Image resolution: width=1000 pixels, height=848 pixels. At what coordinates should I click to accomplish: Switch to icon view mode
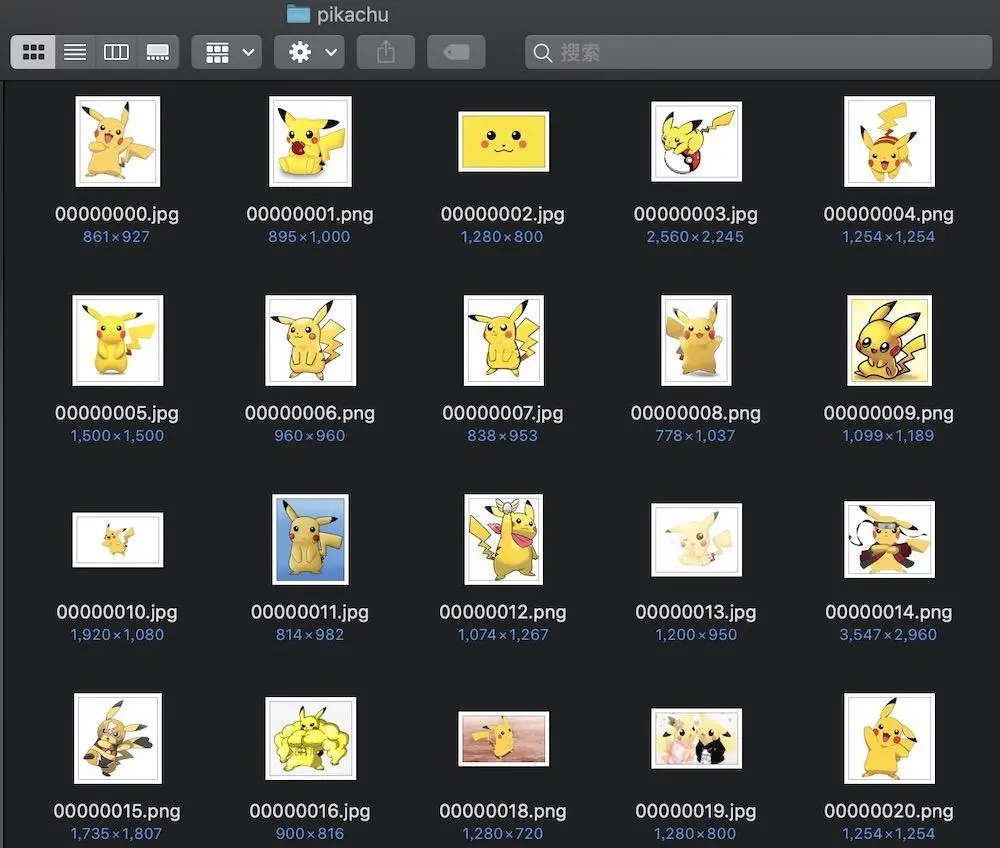pos(33,52)
